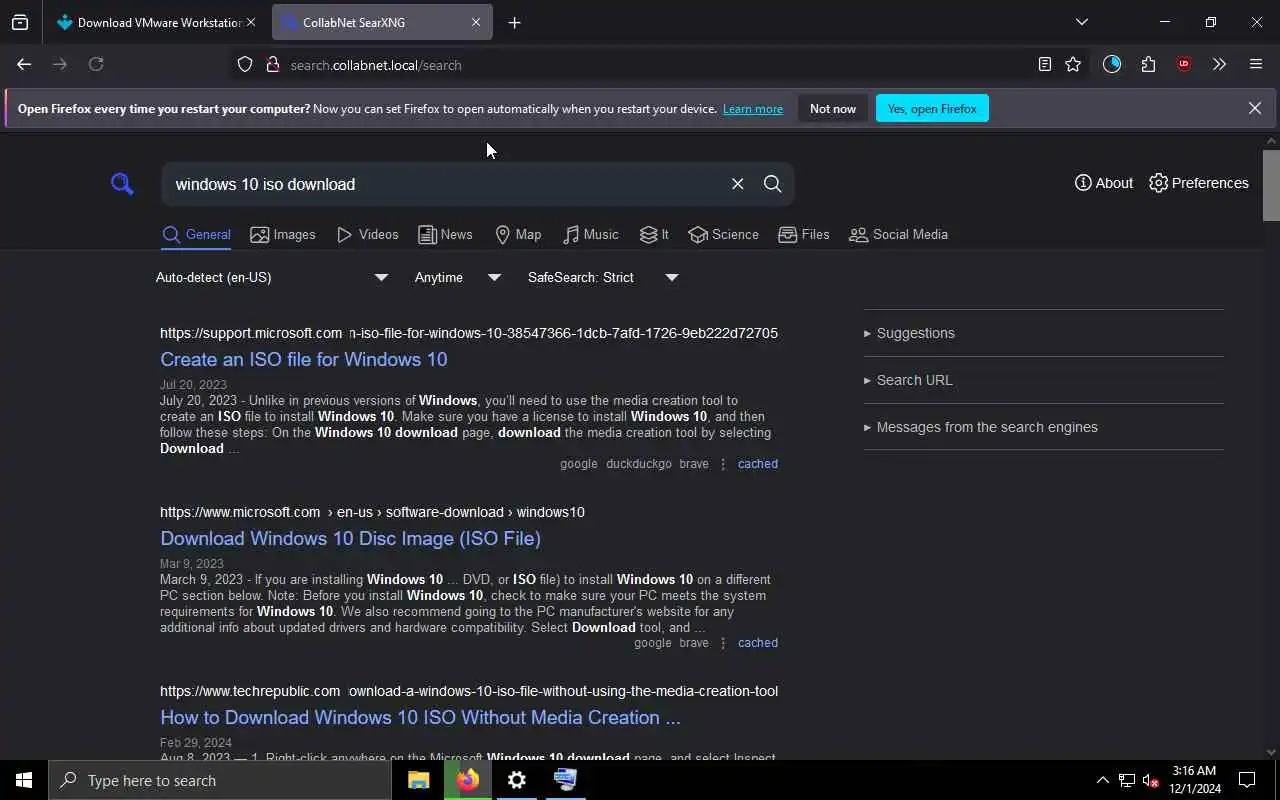1280x800 pixels.
Task: Open recent browsing Firefox View icon
Action: [20, 22]
